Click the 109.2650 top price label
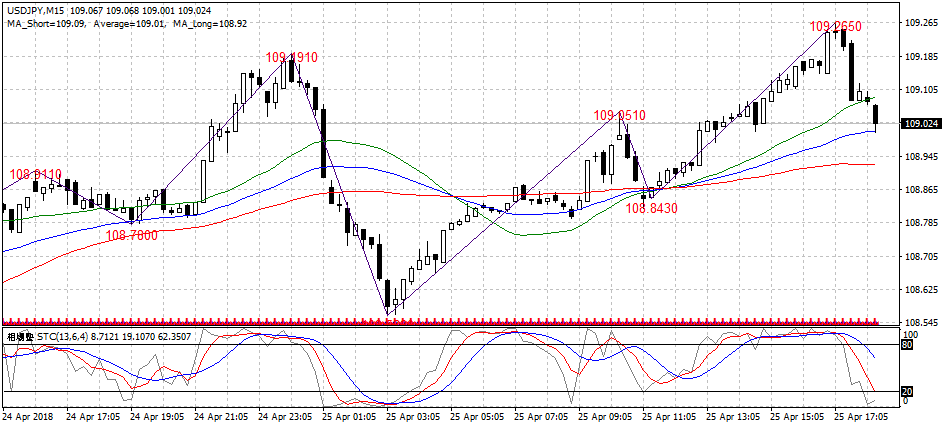Viewport: 942px width, 428px height. pos(835,26)
